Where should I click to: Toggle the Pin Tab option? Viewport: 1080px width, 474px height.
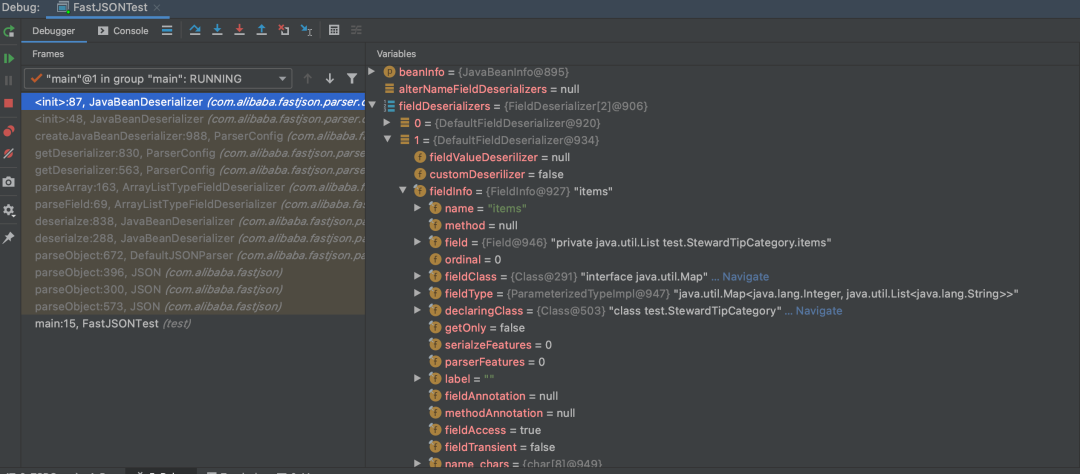(9, 238)
